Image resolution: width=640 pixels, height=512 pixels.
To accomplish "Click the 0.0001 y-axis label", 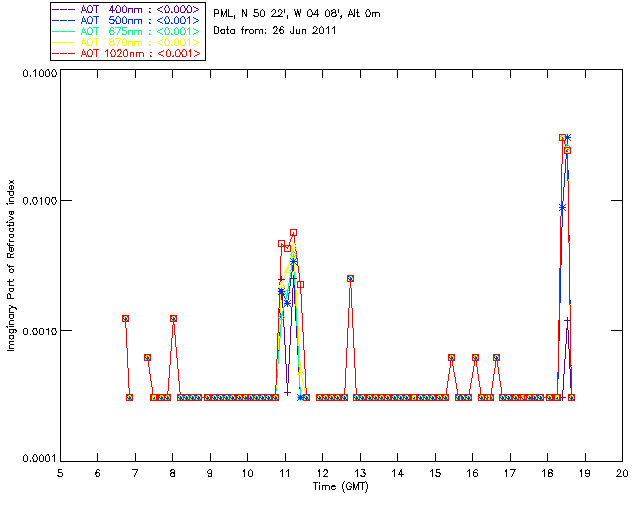I will (x=40, y=459).
